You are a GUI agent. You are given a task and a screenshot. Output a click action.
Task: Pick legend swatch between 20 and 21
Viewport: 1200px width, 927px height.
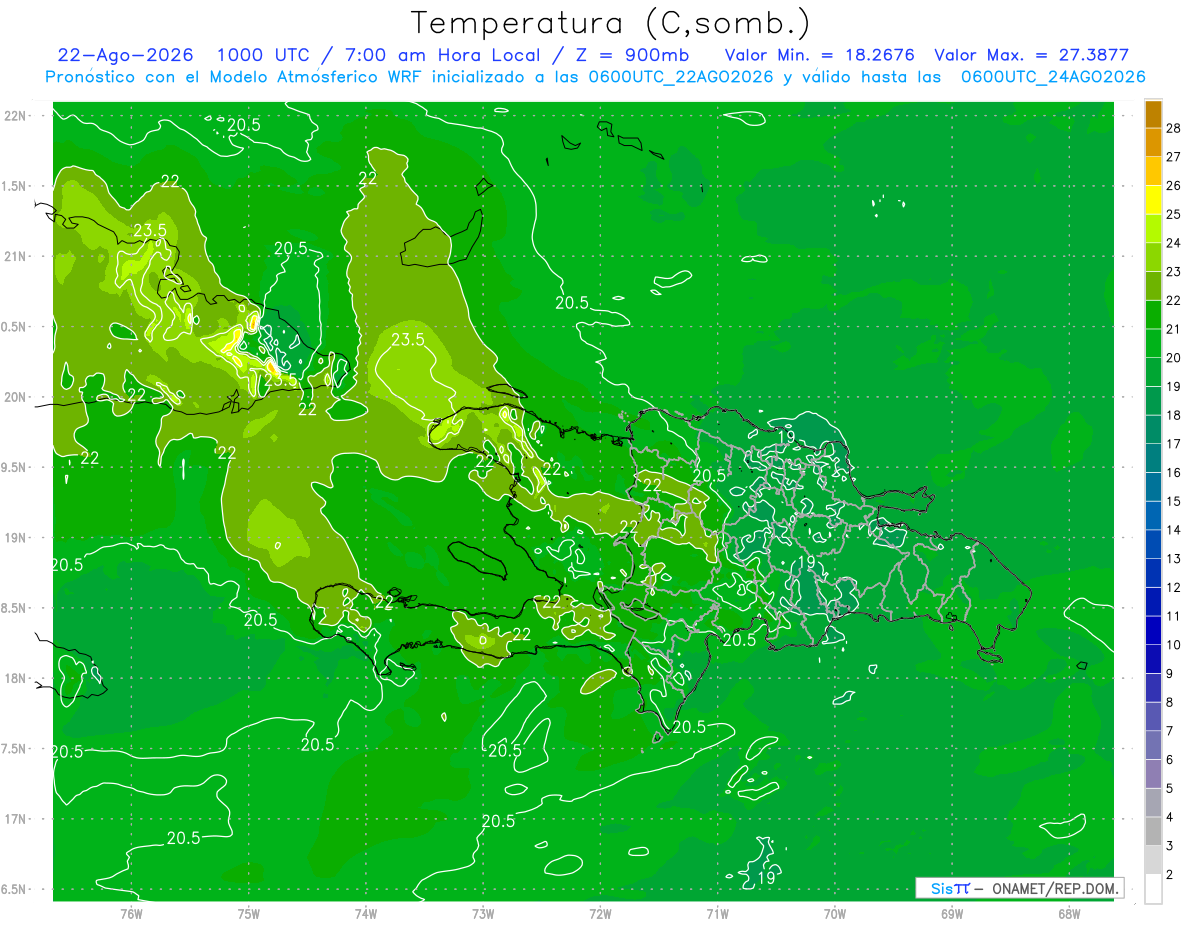(1153, 345)
